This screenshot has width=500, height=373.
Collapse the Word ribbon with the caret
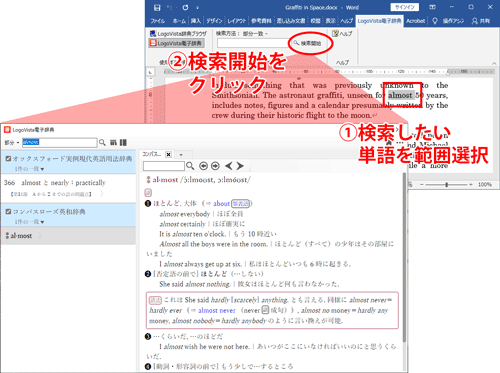click(494, 63)
